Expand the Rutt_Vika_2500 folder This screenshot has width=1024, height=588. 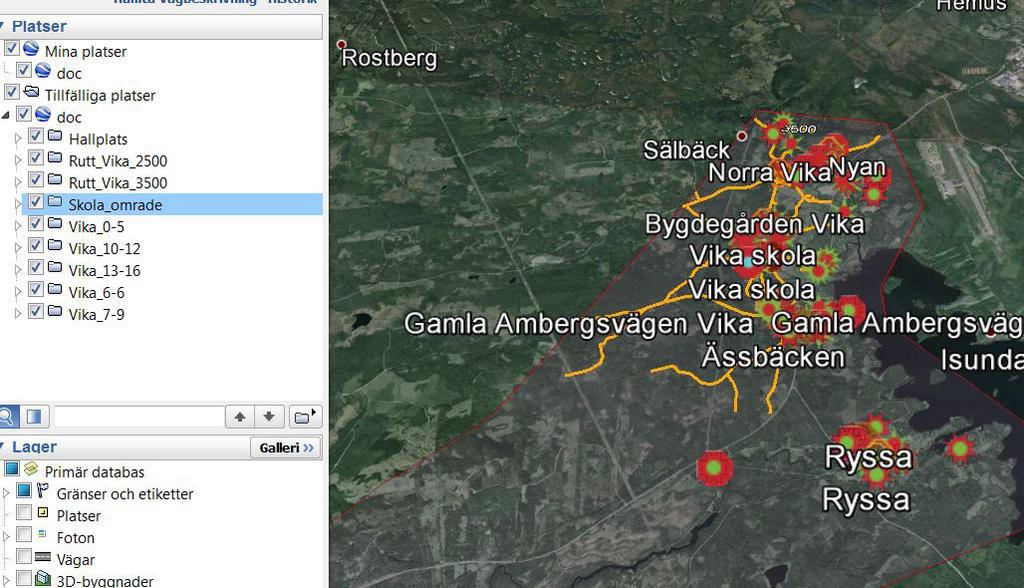pyautogui.click(x=18, y=160)
